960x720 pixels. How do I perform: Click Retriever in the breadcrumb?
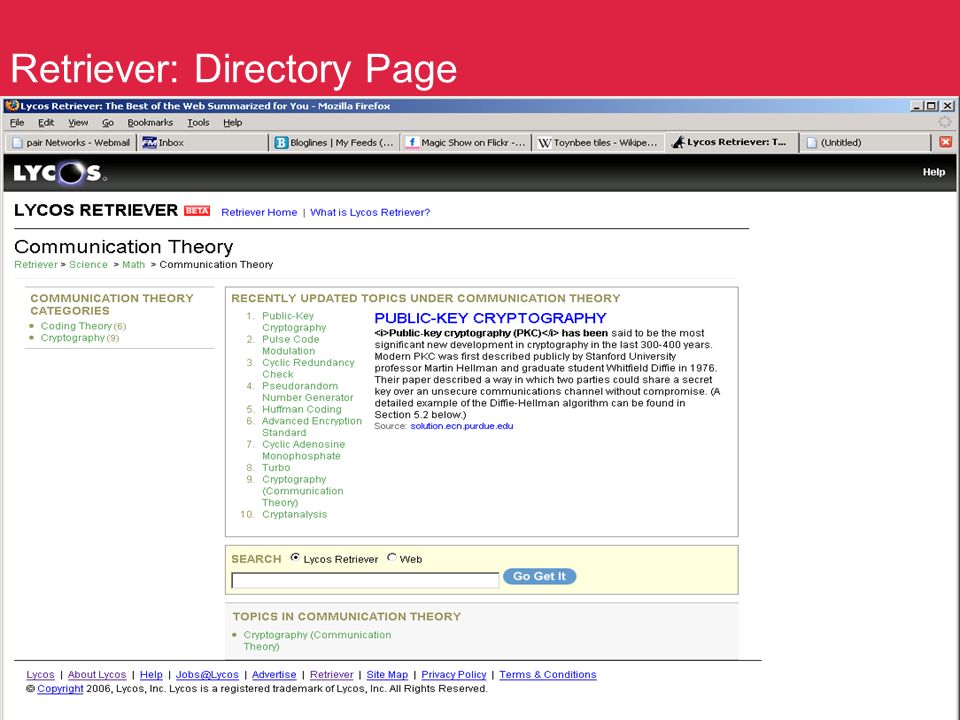(36, 264)
